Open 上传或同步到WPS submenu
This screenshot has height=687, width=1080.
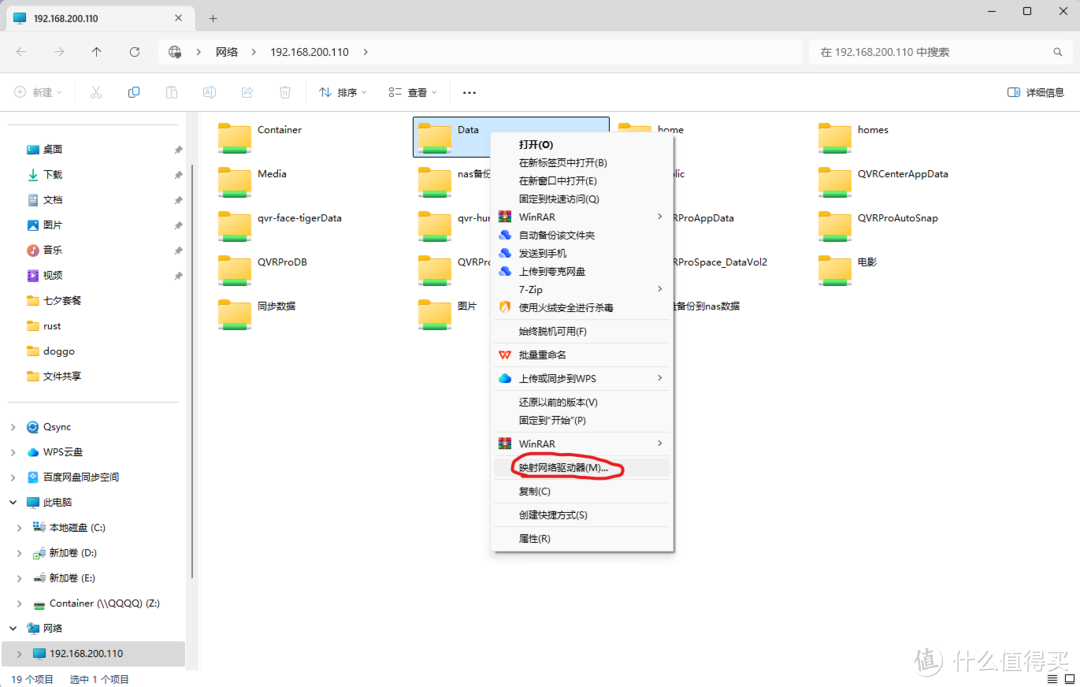(x=582, y=378)
